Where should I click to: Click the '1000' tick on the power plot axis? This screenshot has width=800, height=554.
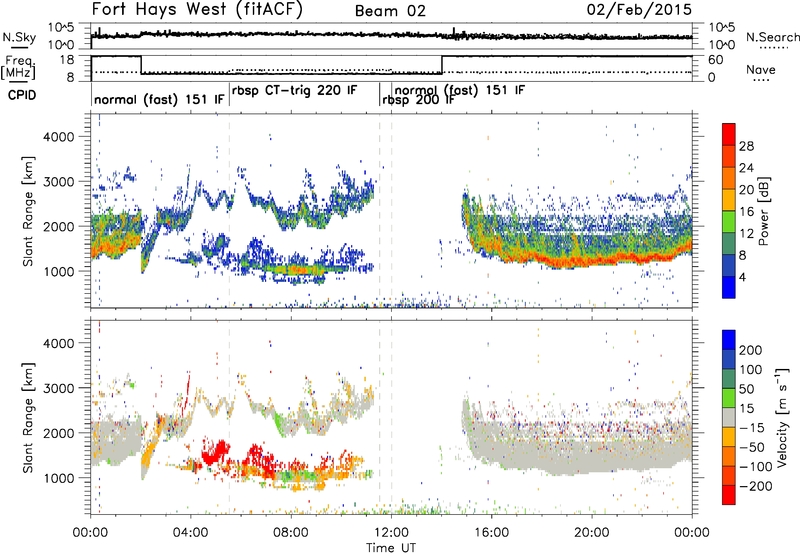[58, 271]
